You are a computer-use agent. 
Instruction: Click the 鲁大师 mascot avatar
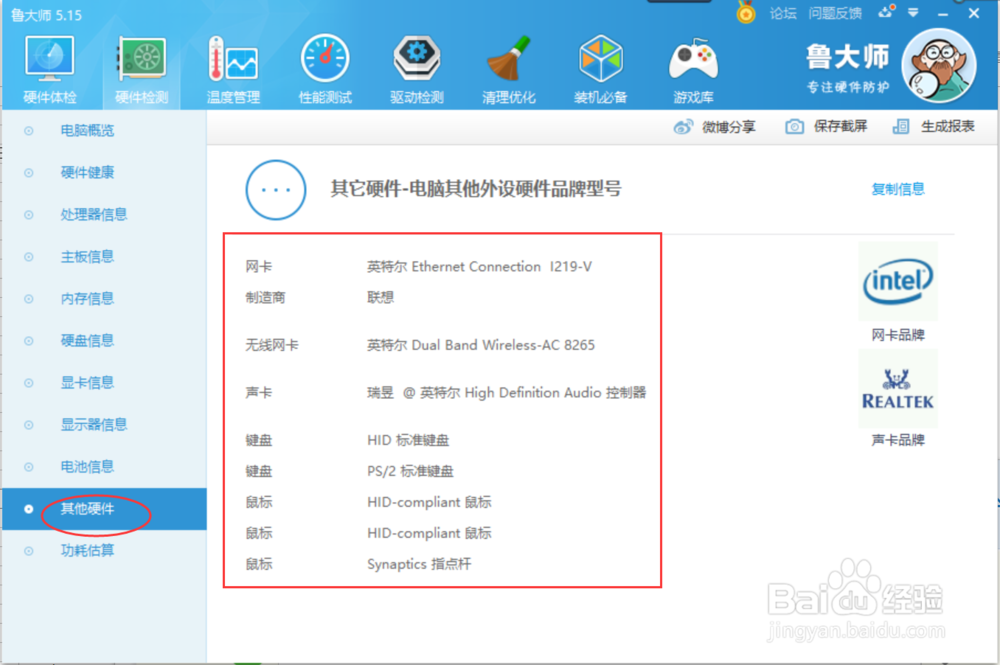939,66
